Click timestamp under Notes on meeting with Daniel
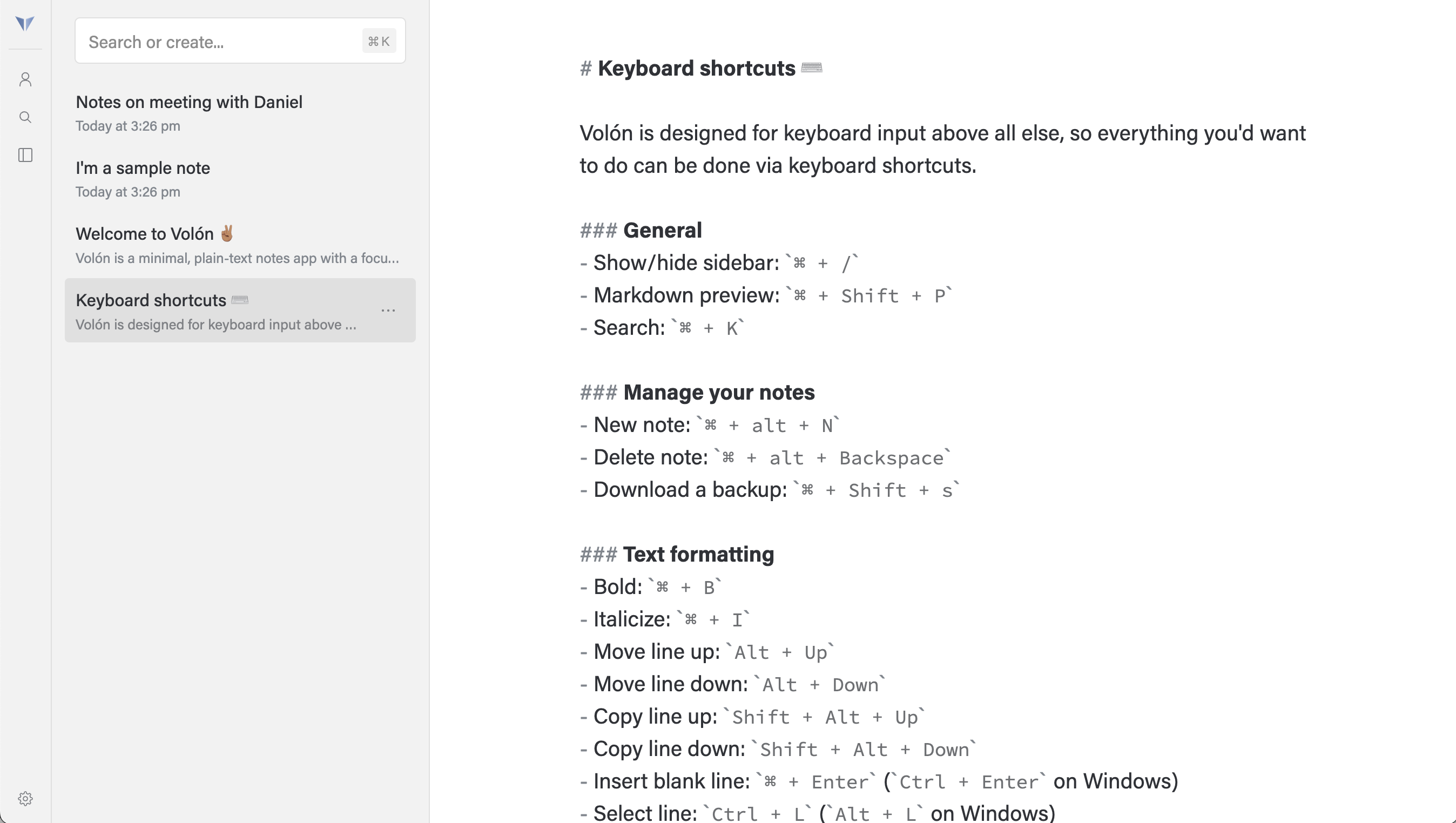This screenshot has width=1456, height=823. [x=128, y=126]
